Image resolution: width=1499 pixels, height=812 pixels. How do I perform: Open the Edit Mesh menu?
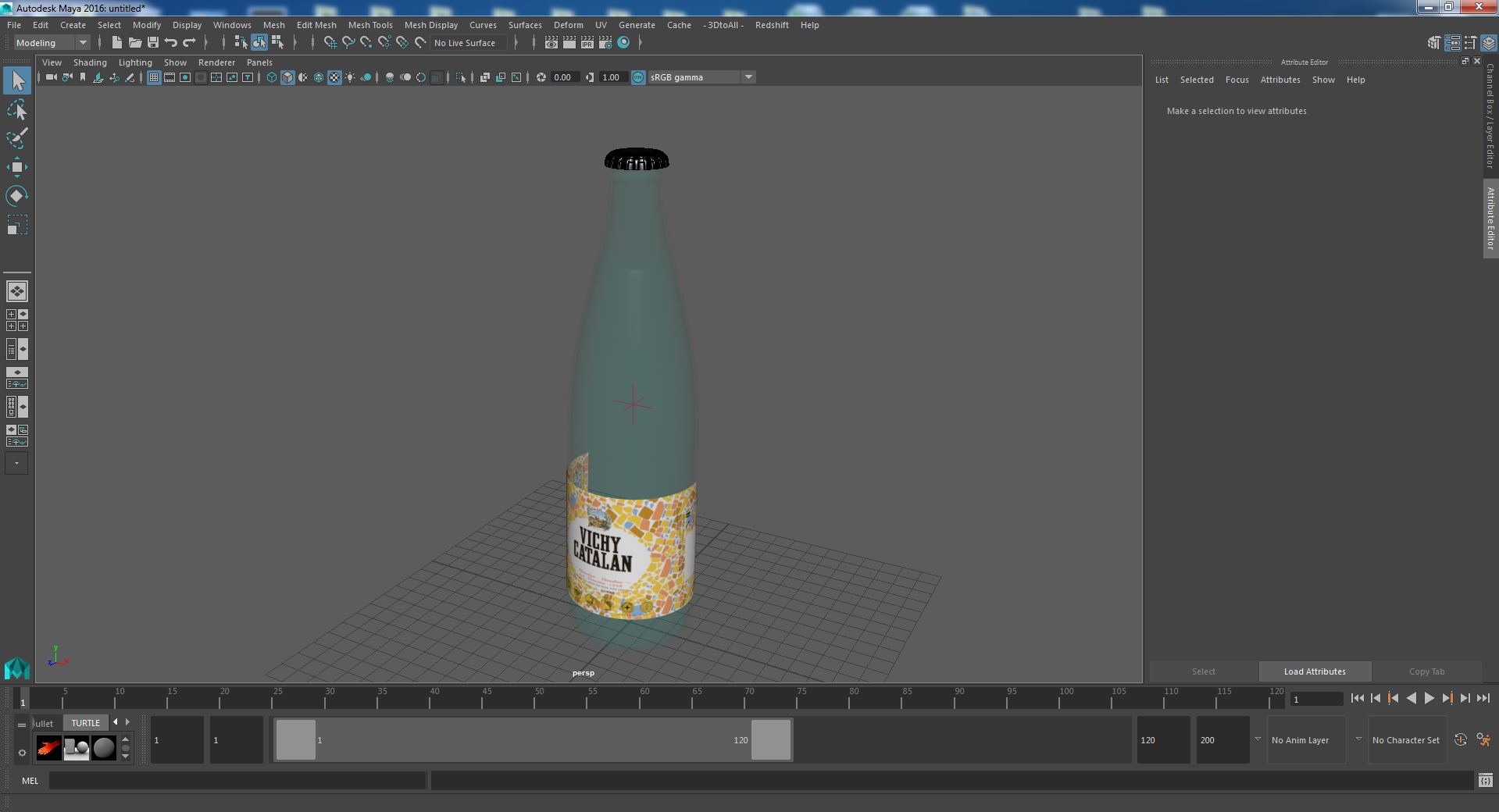(x=316, y=25)
